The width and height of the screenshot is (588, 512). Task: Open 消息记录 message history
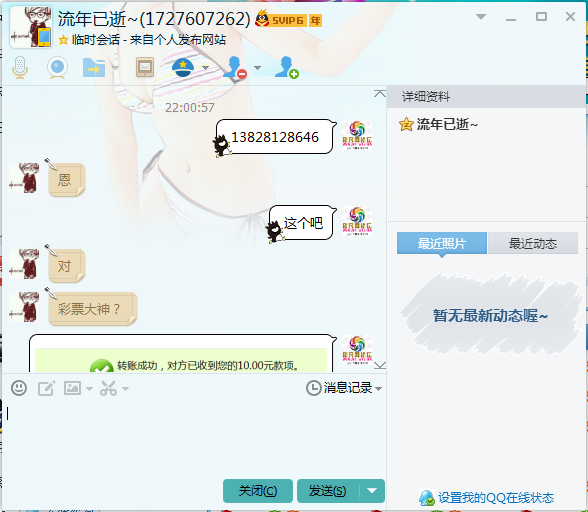[x=339, y=388]
